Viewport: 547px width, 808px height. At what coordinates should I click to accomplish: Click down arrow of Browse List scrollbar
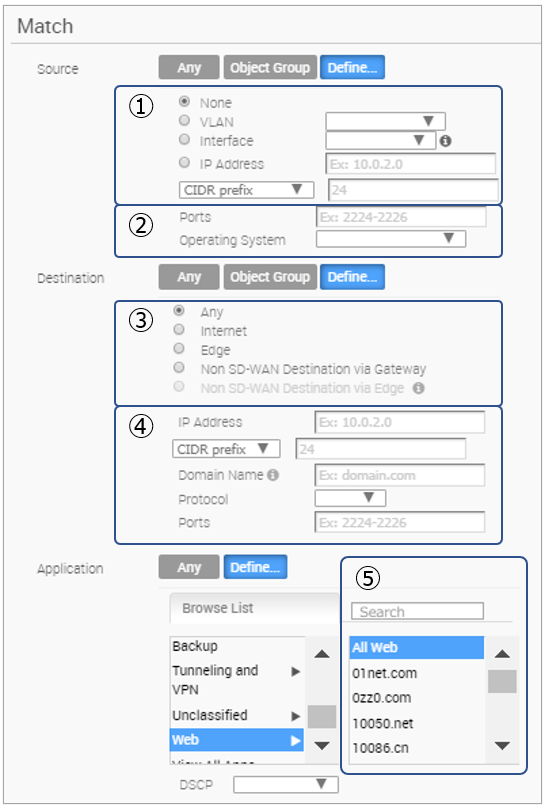[x=322, y=745]
